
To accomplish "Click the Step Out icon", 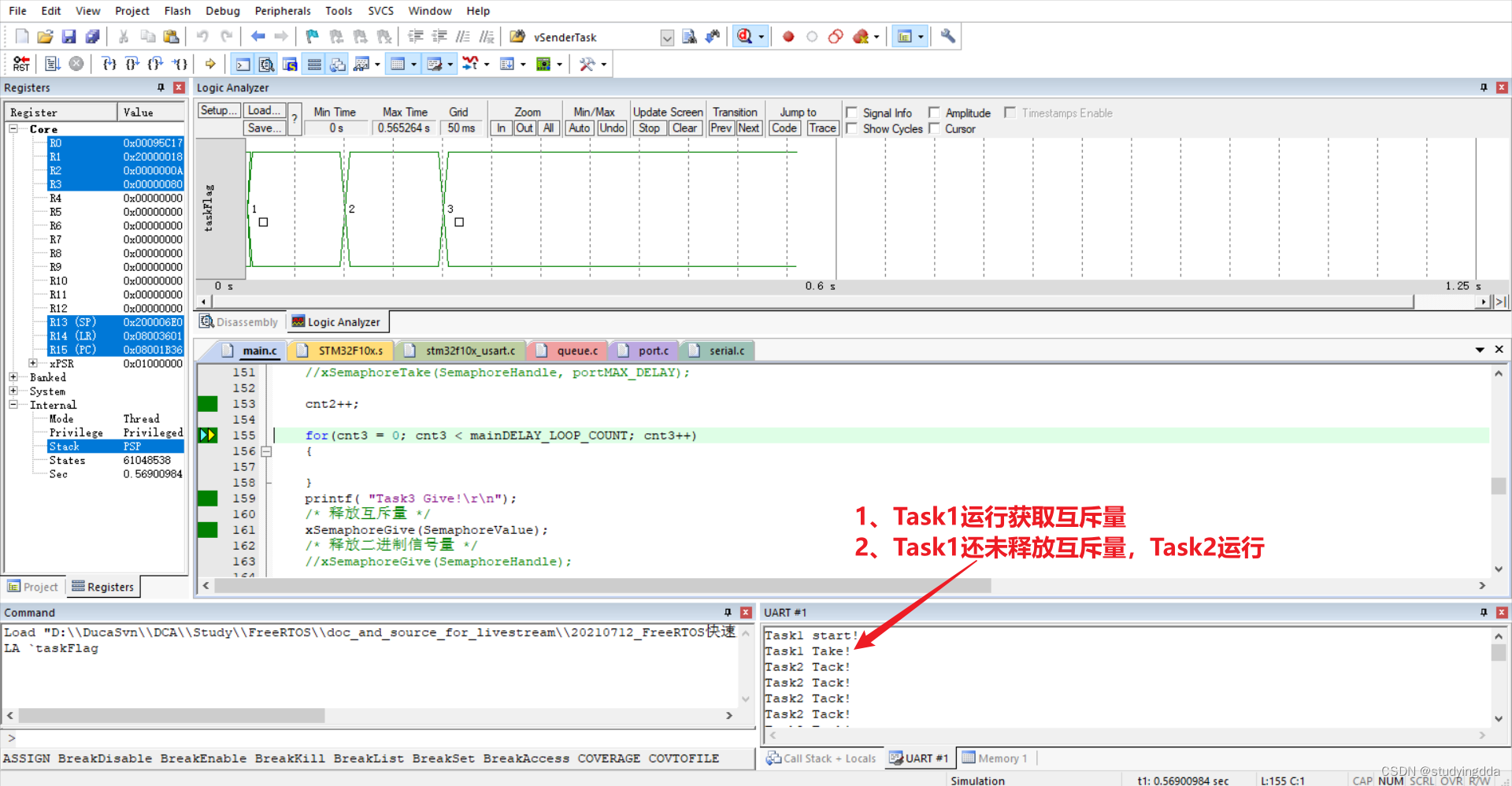I will 156,64.
